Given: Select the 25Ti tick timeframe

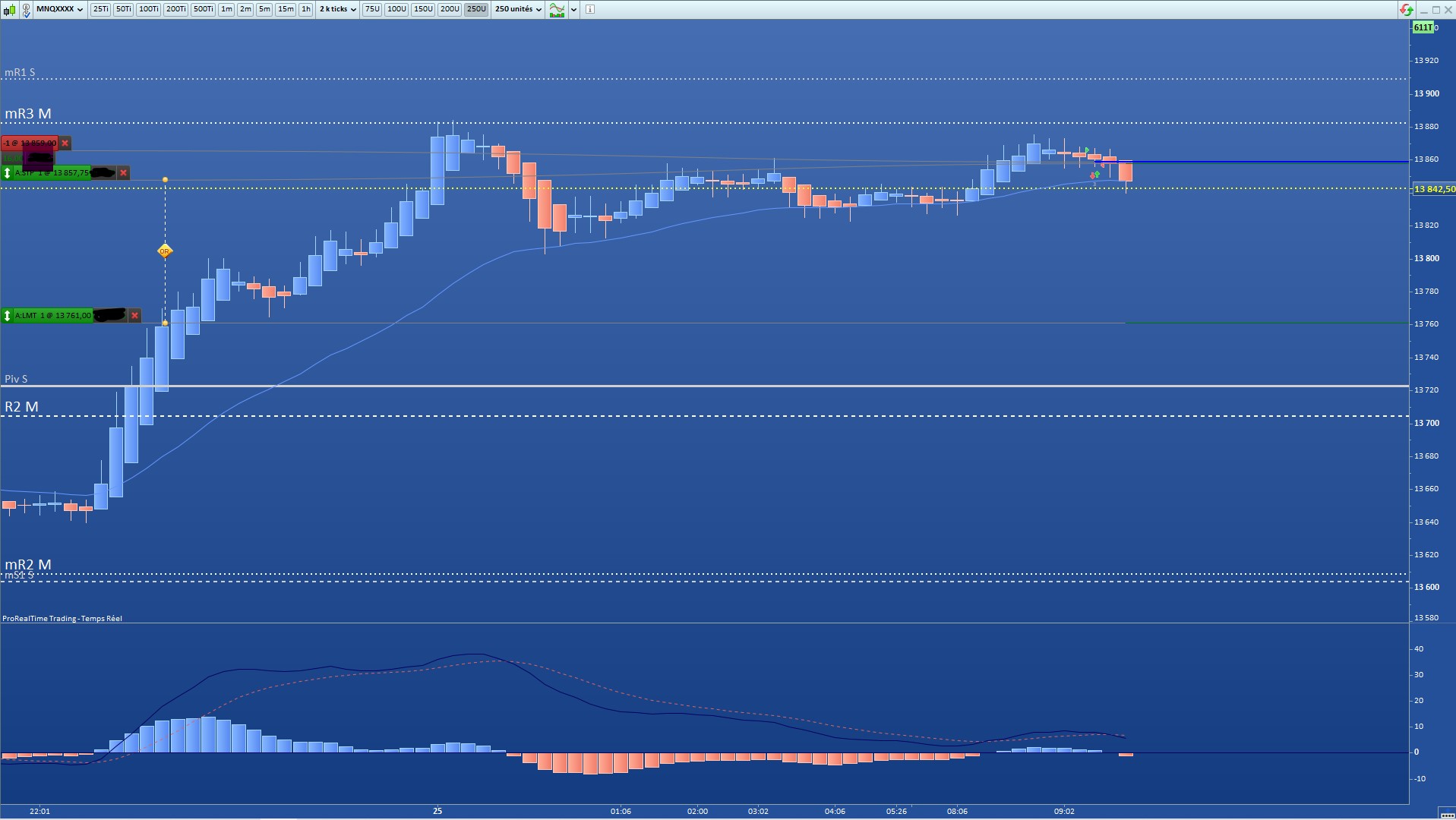Looking at the screenshot, I should (x=100, y=9).
